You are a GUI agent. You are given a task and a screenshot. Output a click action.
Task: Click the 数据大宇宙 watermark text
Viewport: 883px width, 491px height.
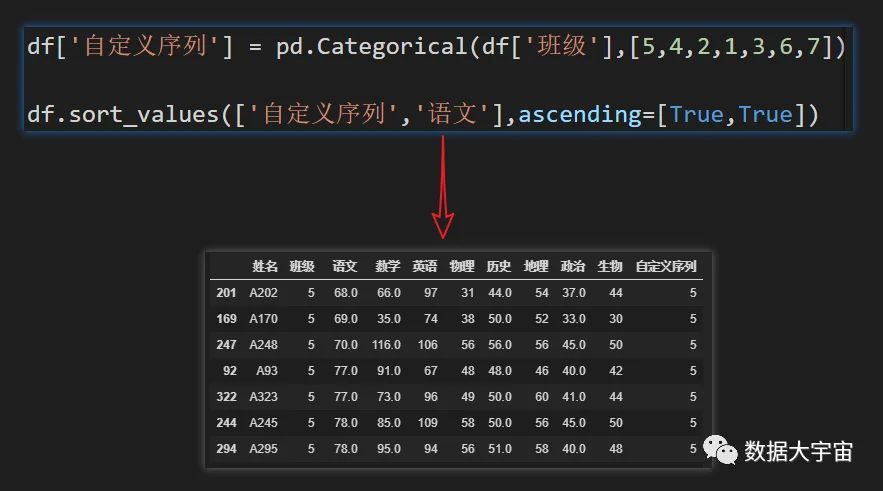(x=799, y=451)
